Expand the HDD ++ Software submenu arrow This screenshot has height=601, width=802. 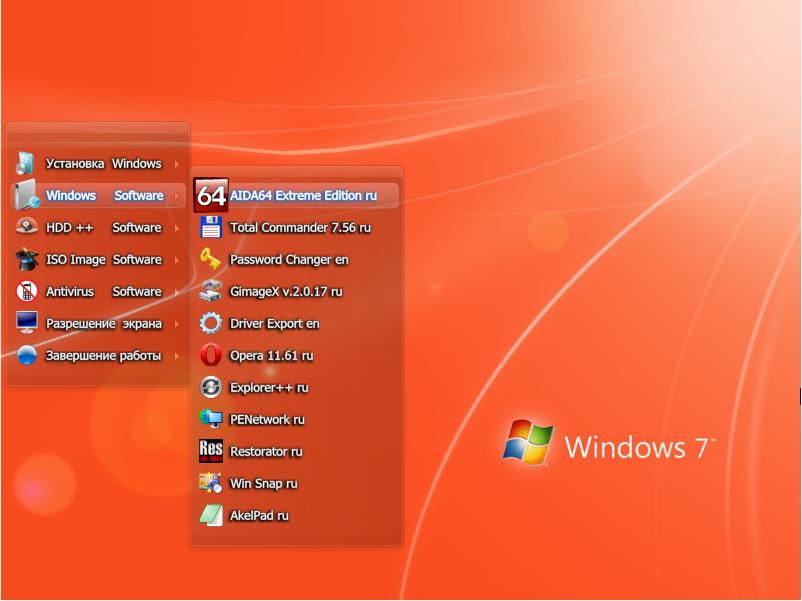tap(177, 228)
